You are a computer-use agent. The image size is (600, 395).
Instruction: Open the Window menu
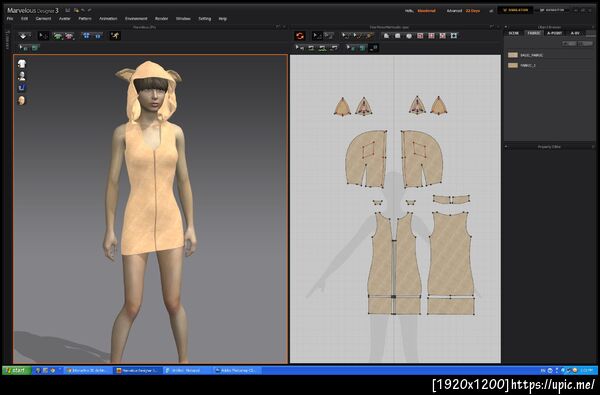183,18
